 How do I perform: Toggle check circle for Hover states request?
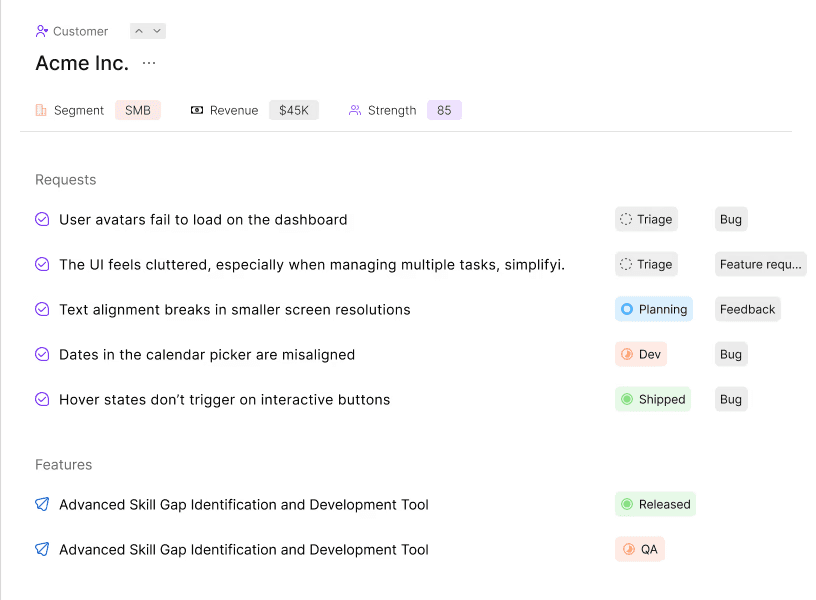[x=42, y=400]
